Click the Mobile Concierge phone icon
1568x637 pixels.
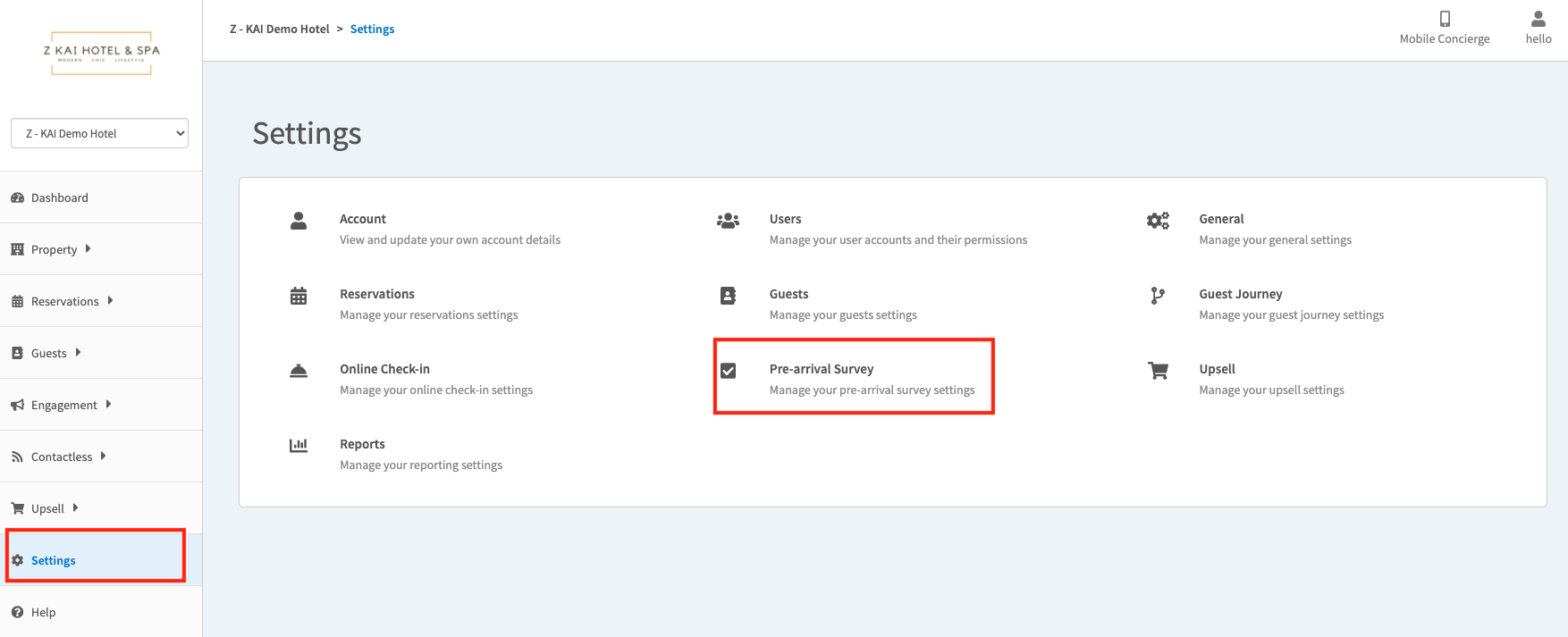(x=1444, y=19)
